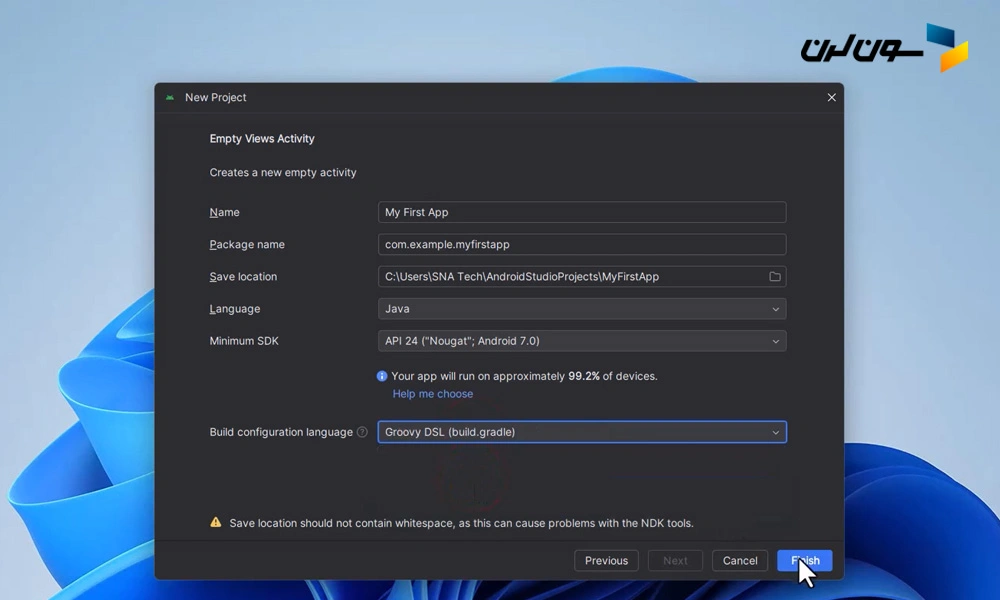Viewport: 1000px width, 600px height.
Task: Click the greyed-out Next button
Action: pyautogui.click(x=675, y=561)
